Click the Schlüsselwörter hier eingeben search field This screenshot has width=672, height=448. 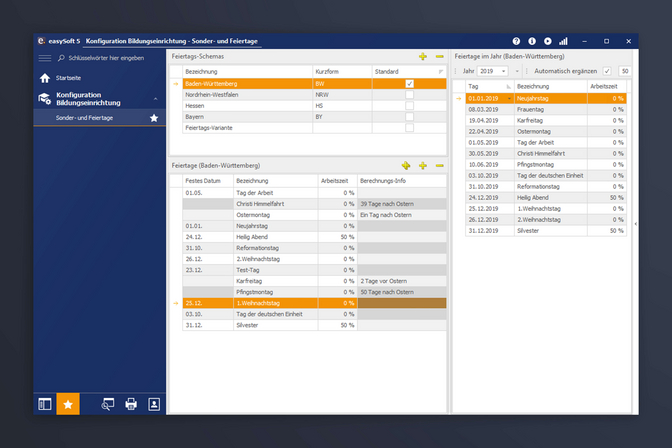coord(106,58)
